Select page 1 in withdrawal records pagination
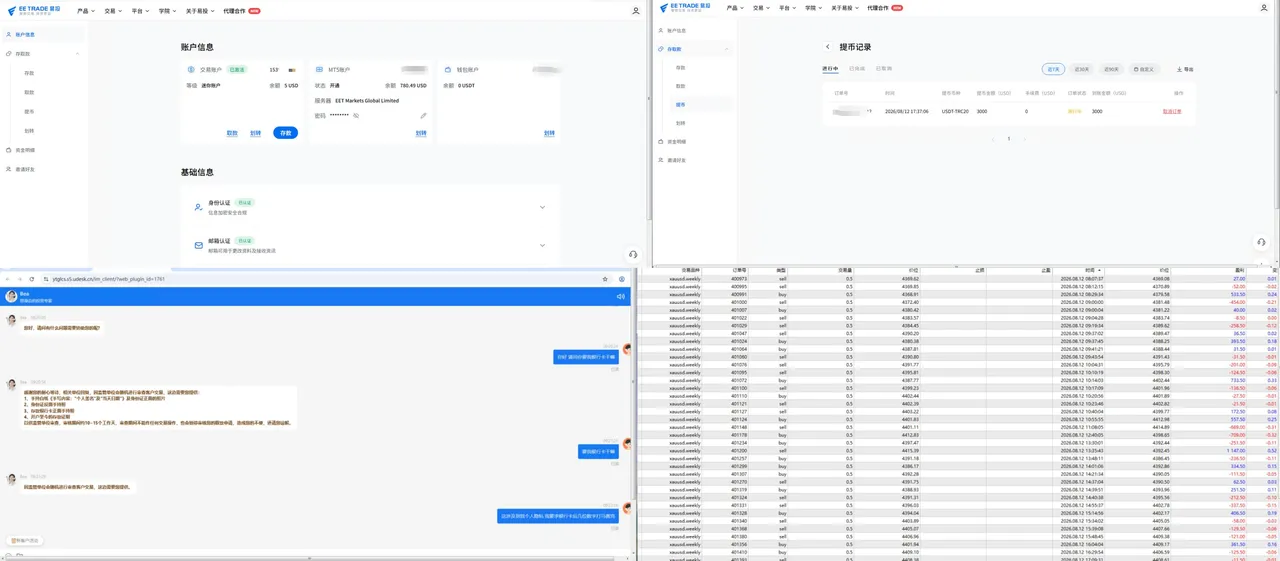1280x561 pixels. [x=1009, y=139]
